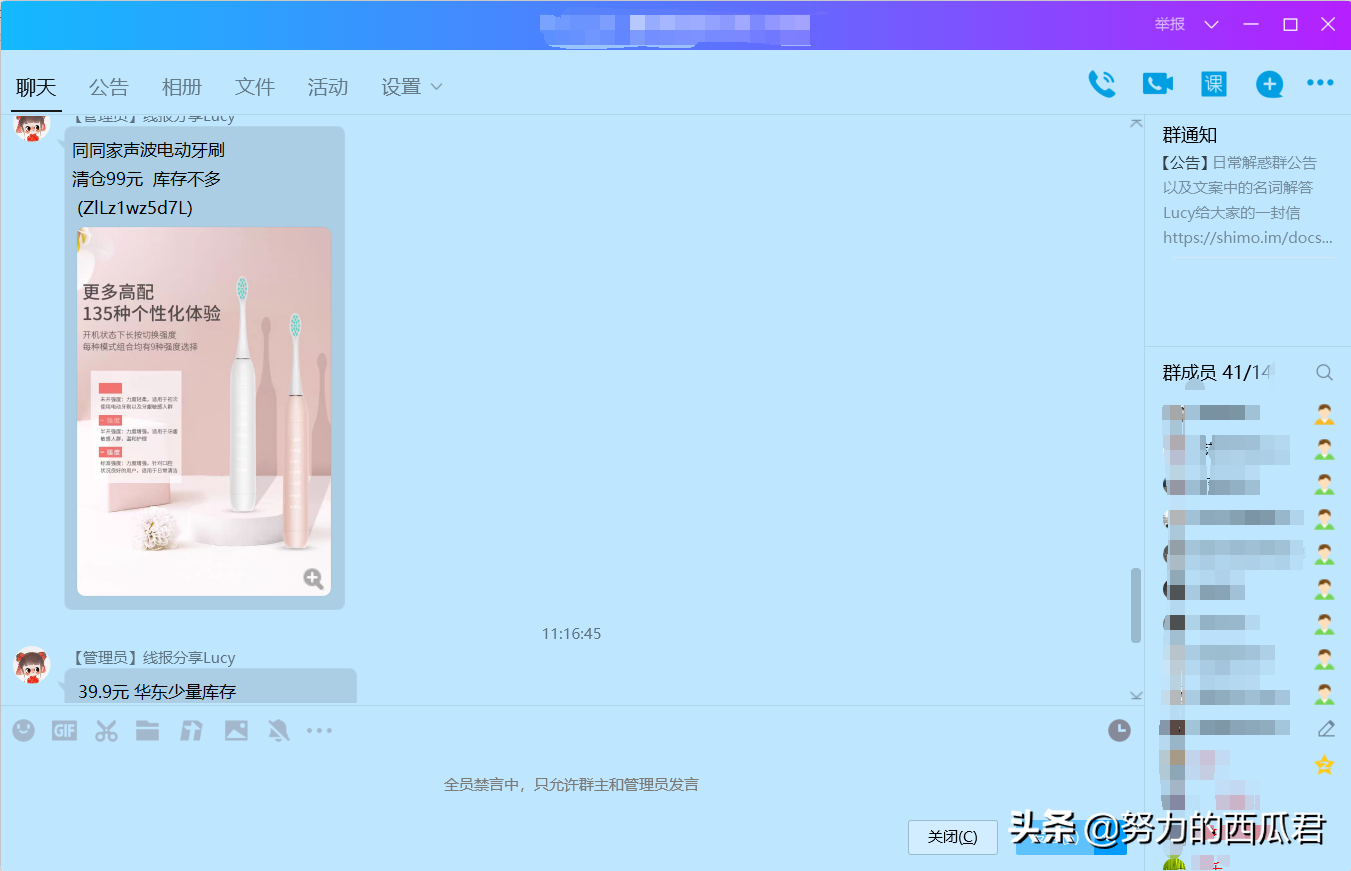This screenshot has width=1351, height=871.
Task: Open the 举报 dropdown arrow
Action: point(1210,23)
